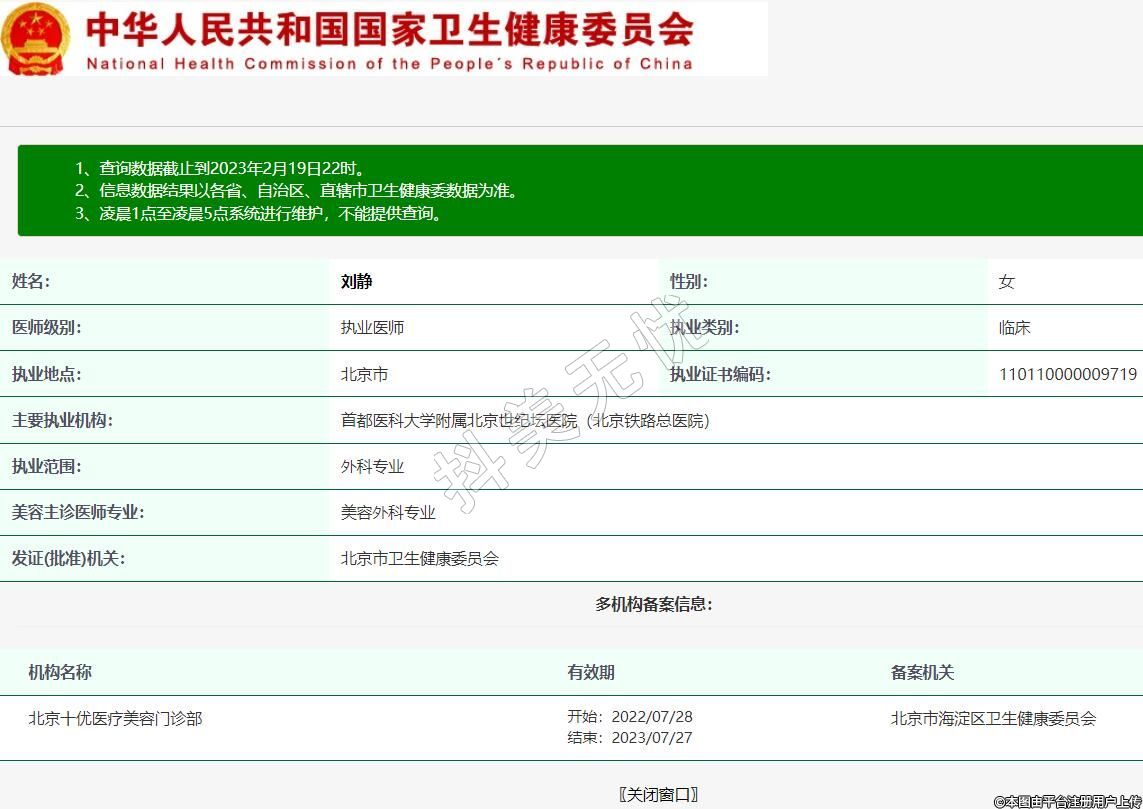Click the 备案机关 column header
The width and height of the screenshot is (1143, 809).
pos(922,673)
